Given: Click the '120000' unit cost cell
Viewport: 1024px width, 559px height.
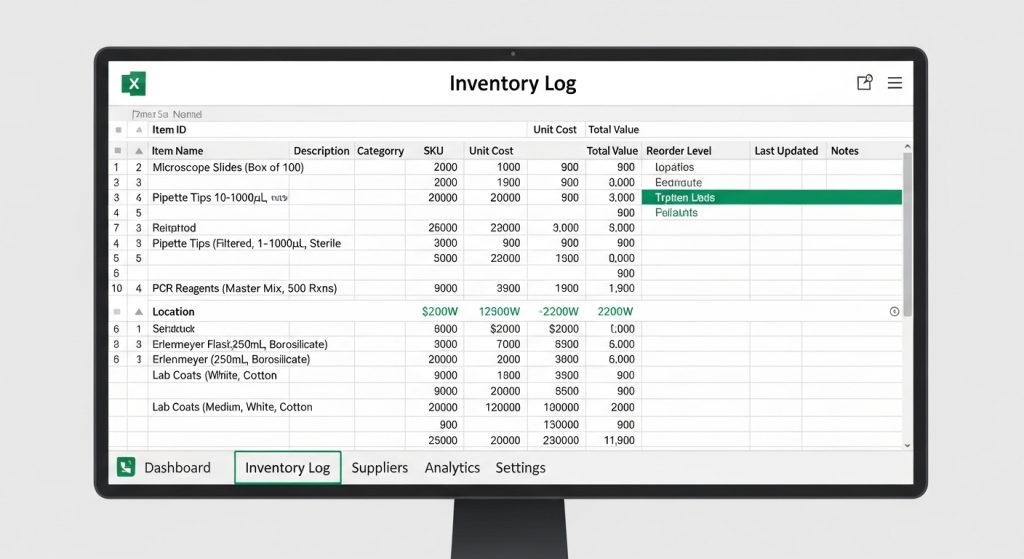Looking at the screenshot, I should [x=502, y=407].
